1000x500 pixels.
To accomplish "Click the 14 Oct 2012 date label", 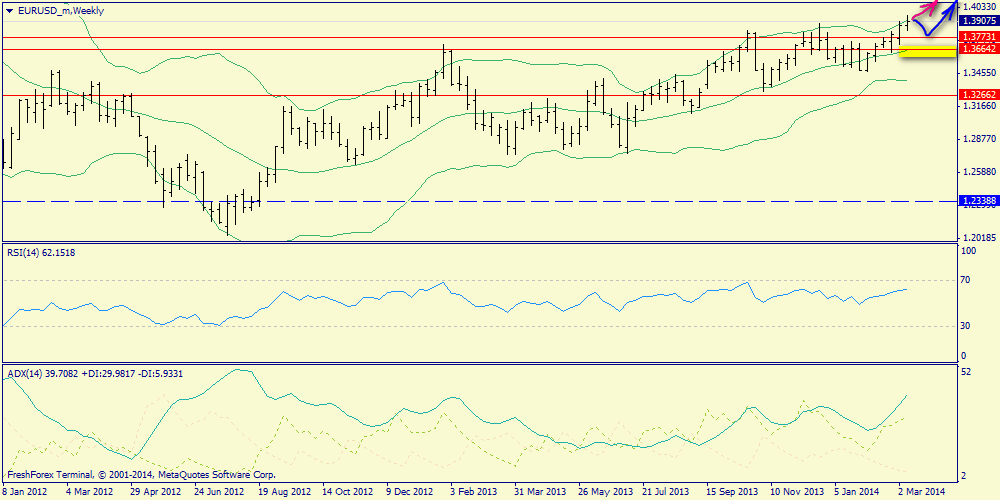I will [348, 492].
